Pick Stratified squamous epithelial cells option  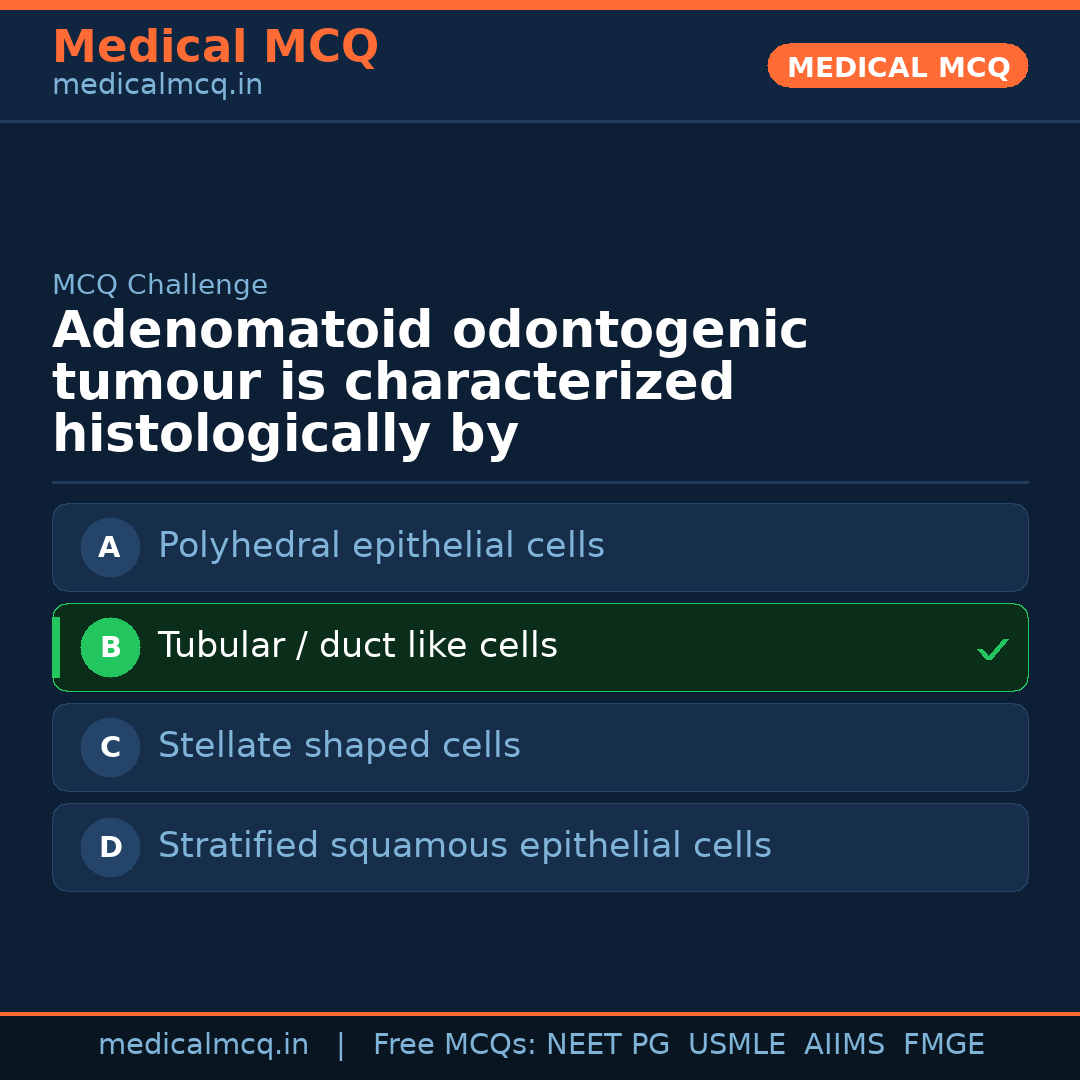464,846
